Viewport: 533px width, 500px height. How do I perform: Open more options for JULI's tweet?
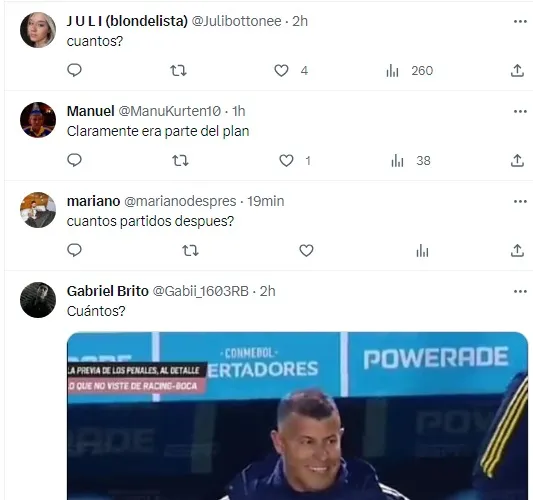[x=520, y=22]
